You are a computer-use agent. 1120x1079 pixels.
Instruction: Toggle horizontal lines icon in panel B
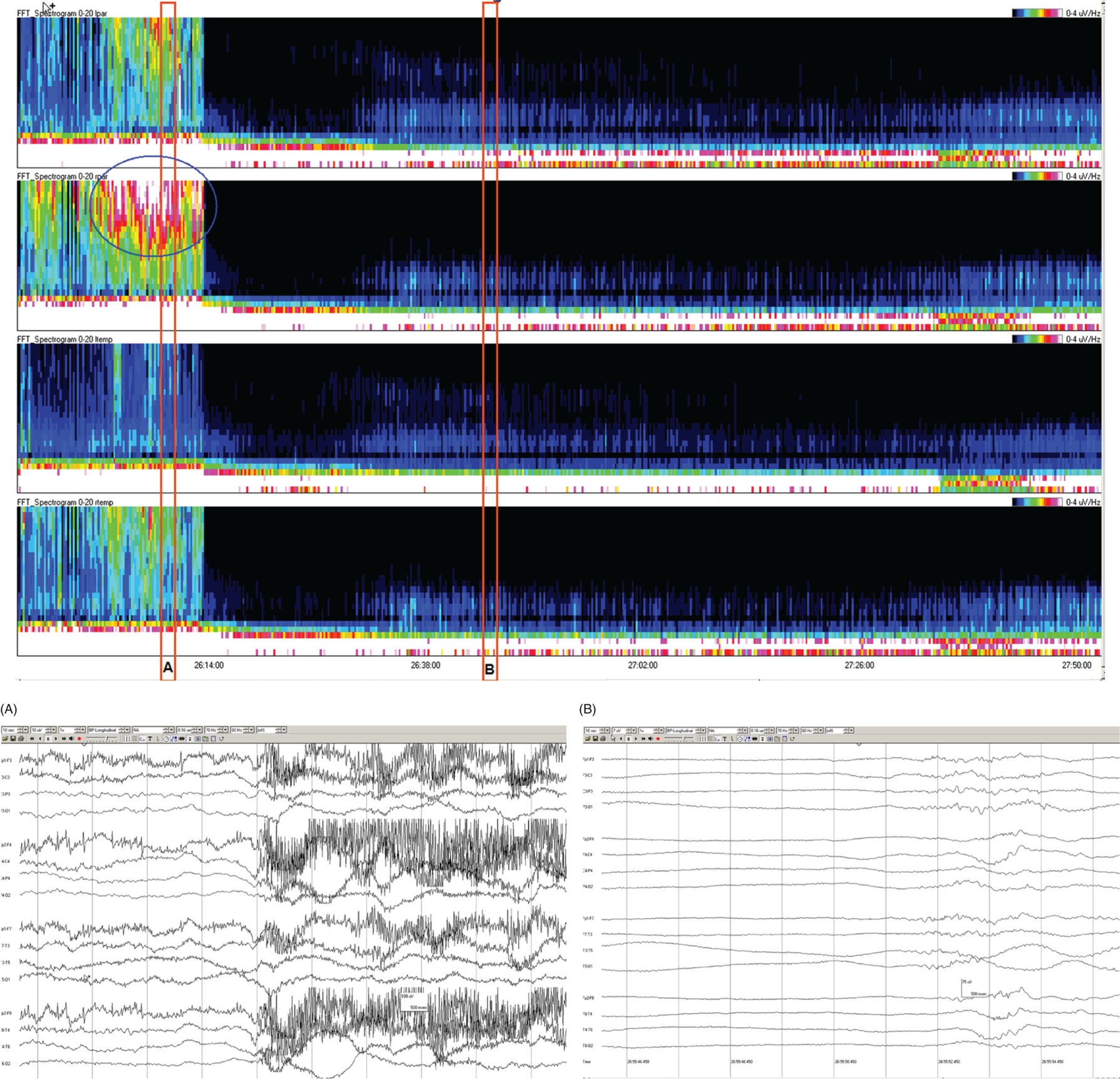(x=710, y=739)
